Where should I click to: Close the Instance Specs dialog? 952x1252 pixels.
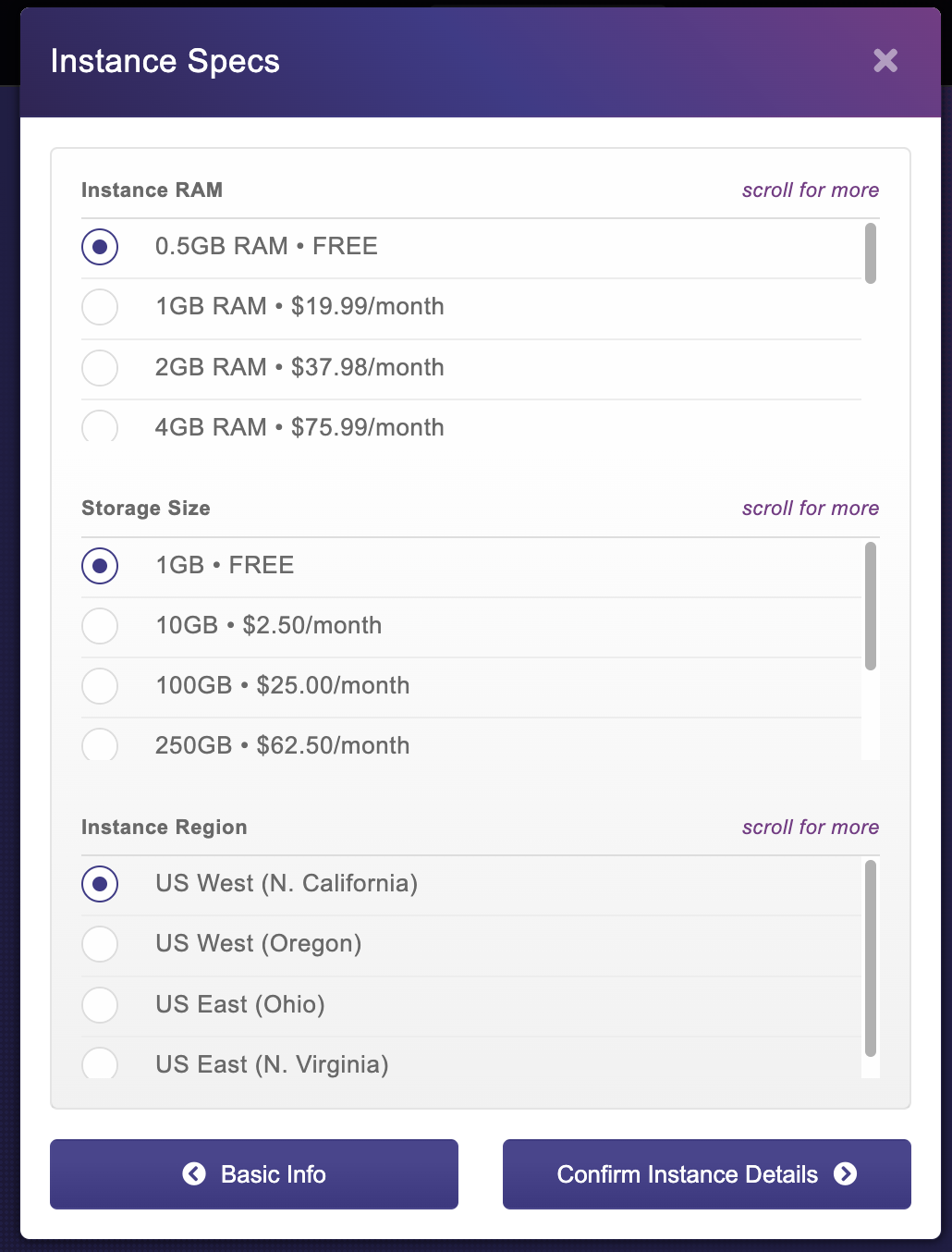(885, 61)
